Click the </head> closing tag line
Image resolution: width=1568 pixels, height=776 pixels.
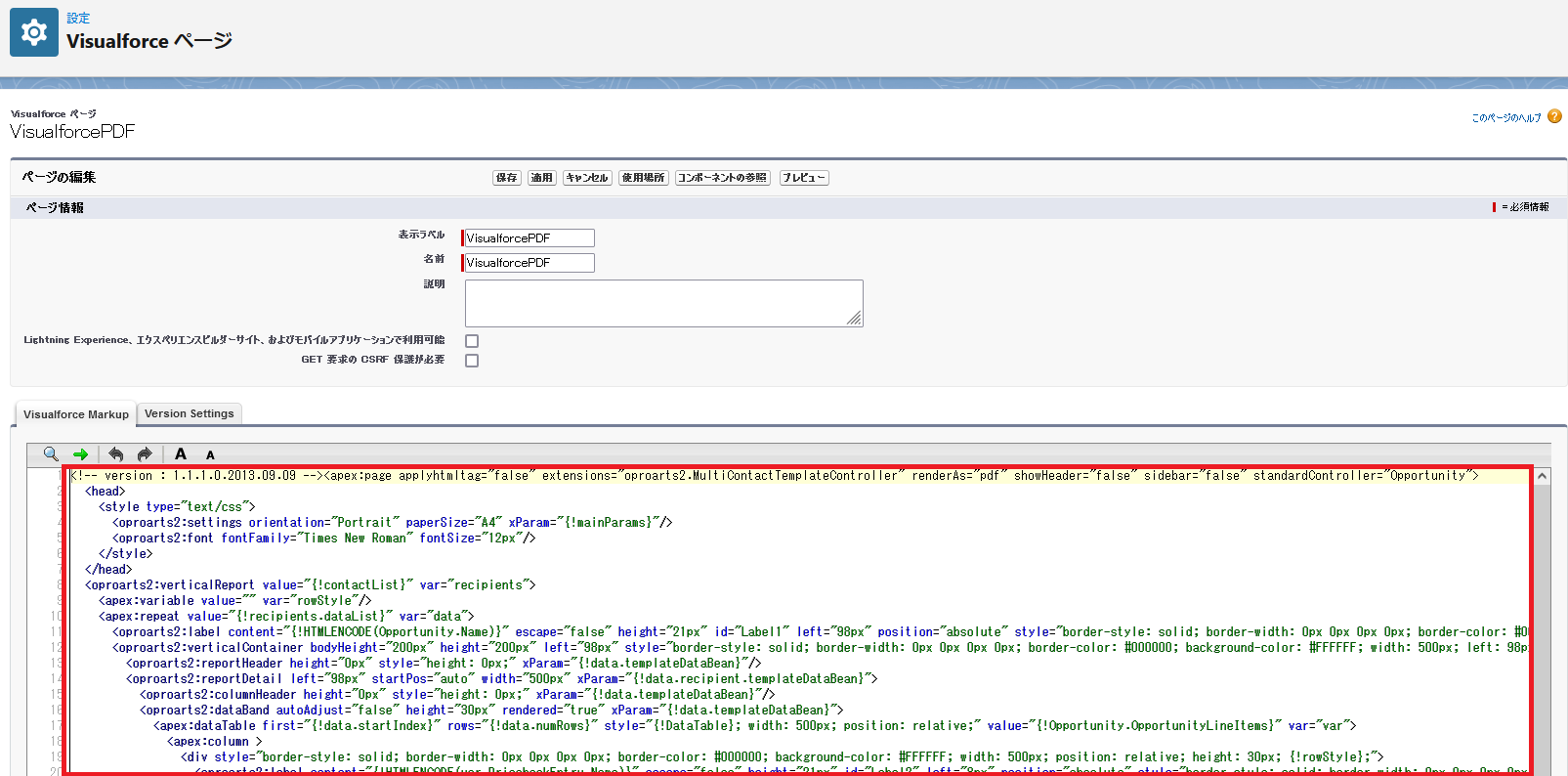108,570
